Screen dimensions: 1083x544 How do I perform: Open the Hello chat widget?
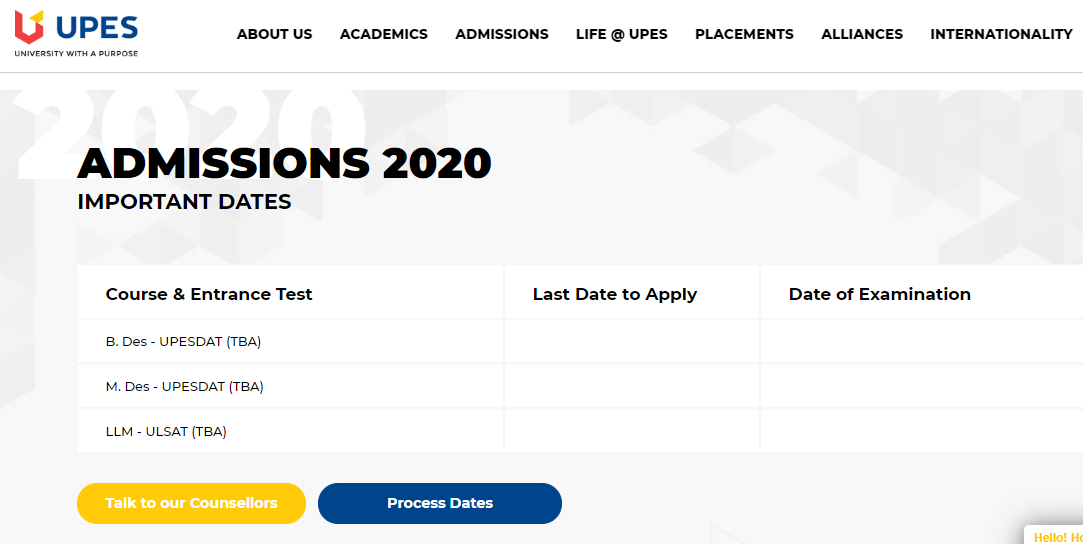pos(1055,536)
